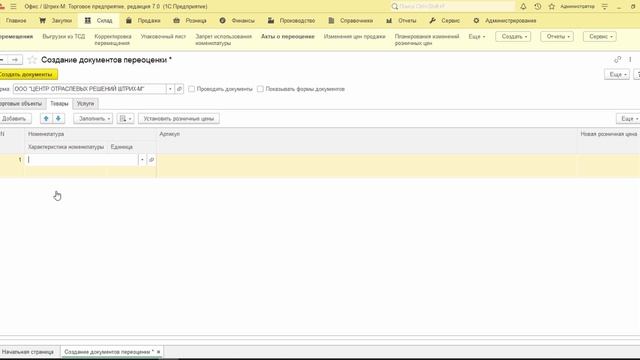Open the 'Розница' section
This screenshot has height=360, width=640.
[190, 20]
